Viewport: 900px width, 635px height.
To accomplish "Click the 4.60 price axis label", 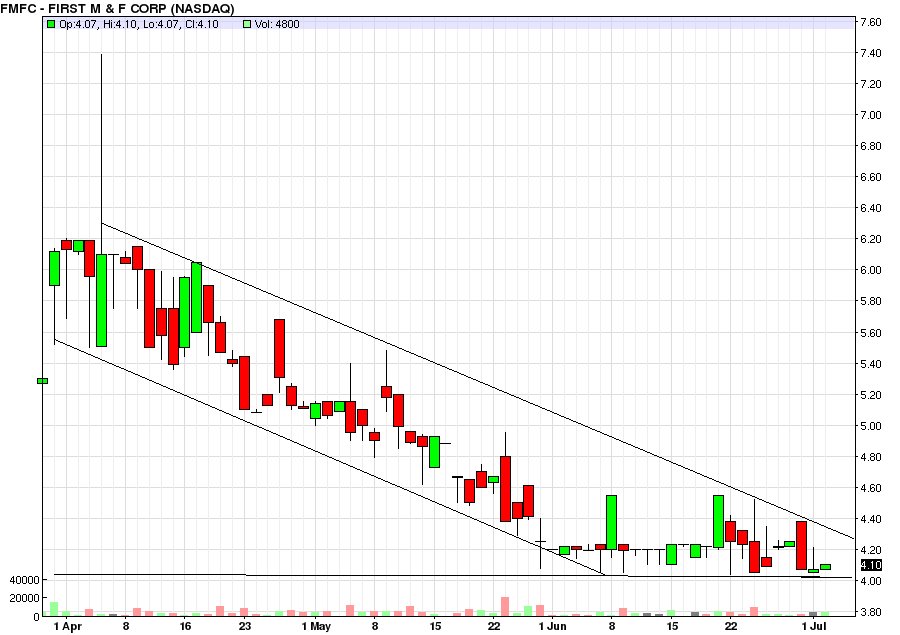I will coord(871,488).
